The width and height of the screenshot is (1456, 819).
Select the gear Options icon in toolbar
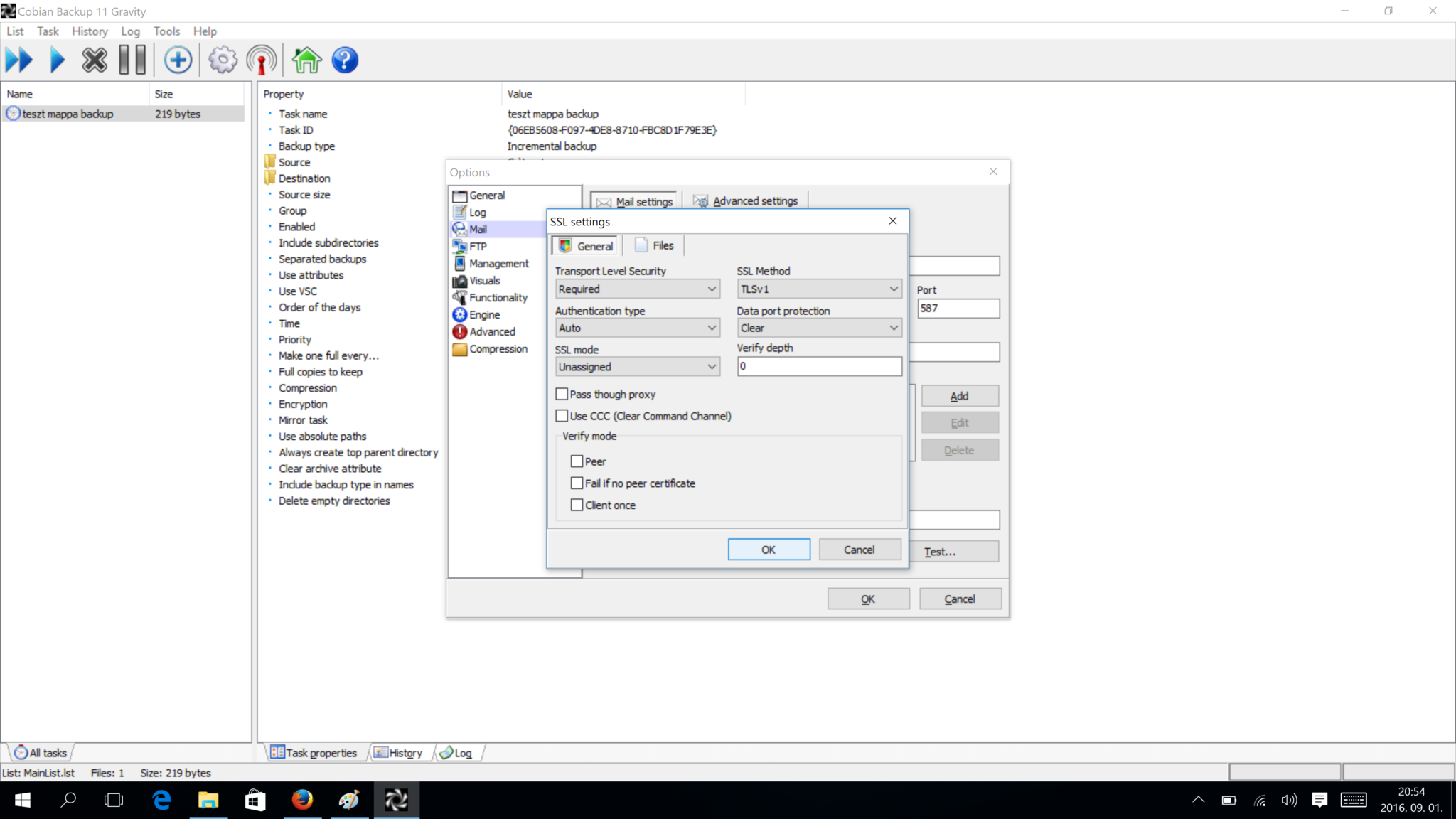pos(223,60)
